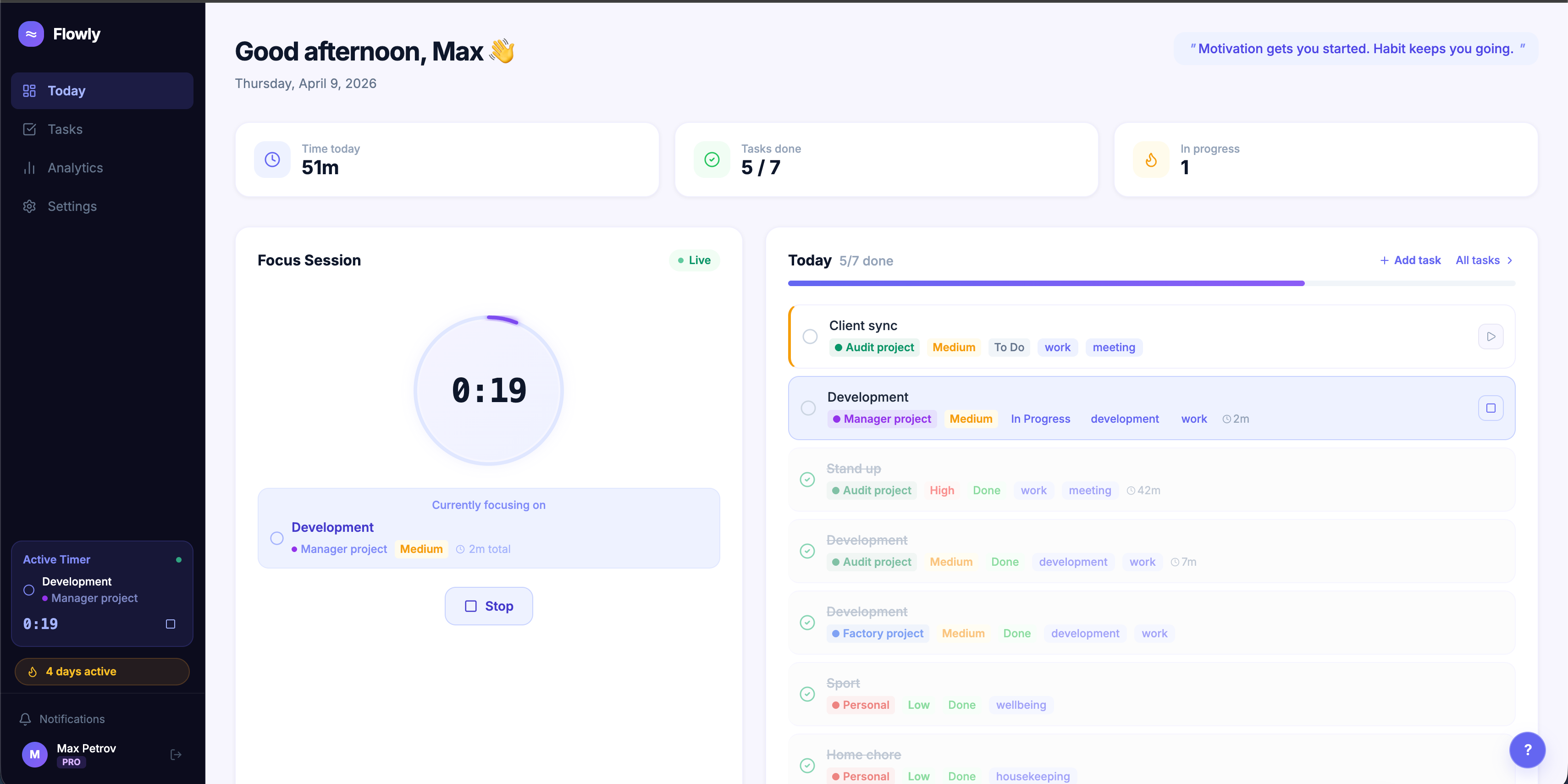Viewport: 1568px width, 784px height.
Task: Click the 4 days active streak badge
Action: click(102, 671)
